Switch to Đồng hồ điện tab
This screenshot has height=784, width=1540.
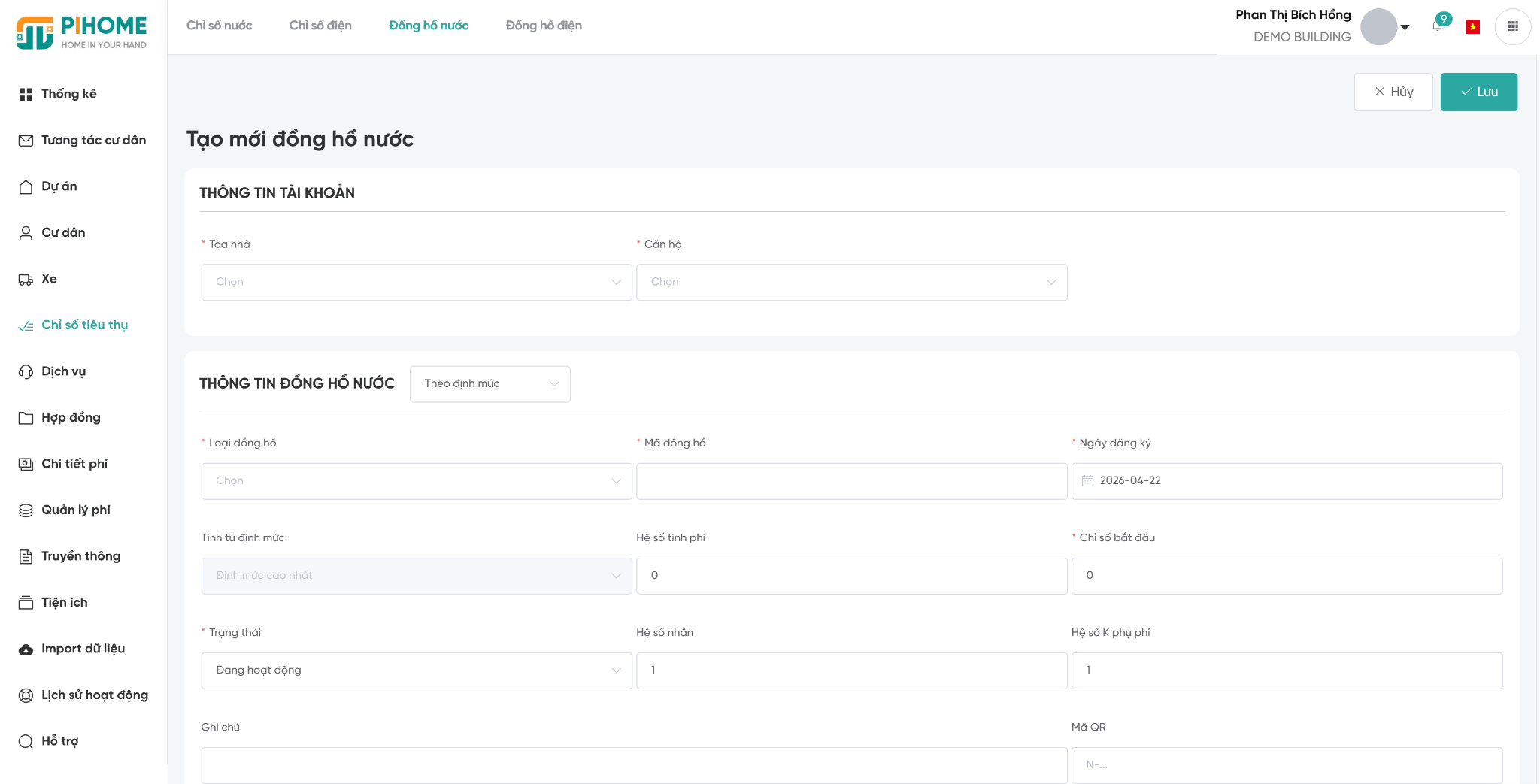[544, 26]
